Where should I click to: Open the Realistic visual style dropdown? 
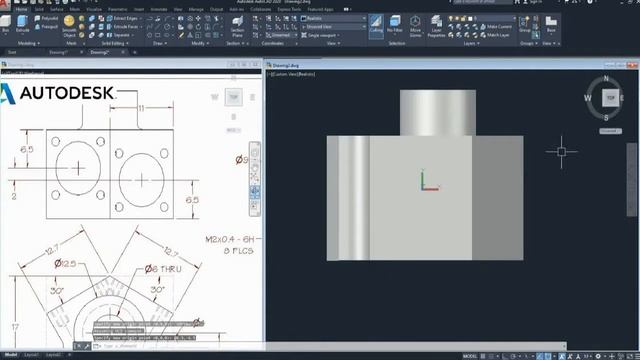pyautogui.click(x=333, y=18)
